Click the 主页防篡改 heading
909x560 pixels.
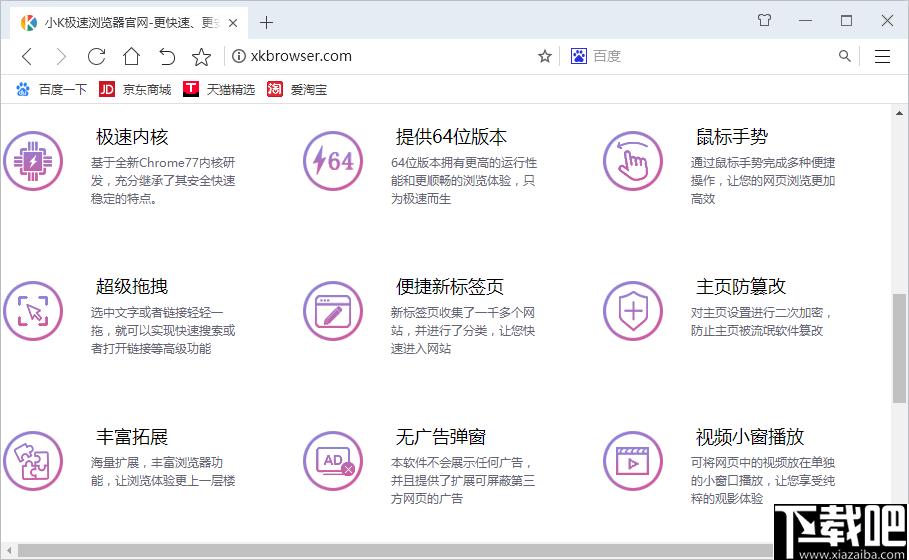(x=741, y=286)
